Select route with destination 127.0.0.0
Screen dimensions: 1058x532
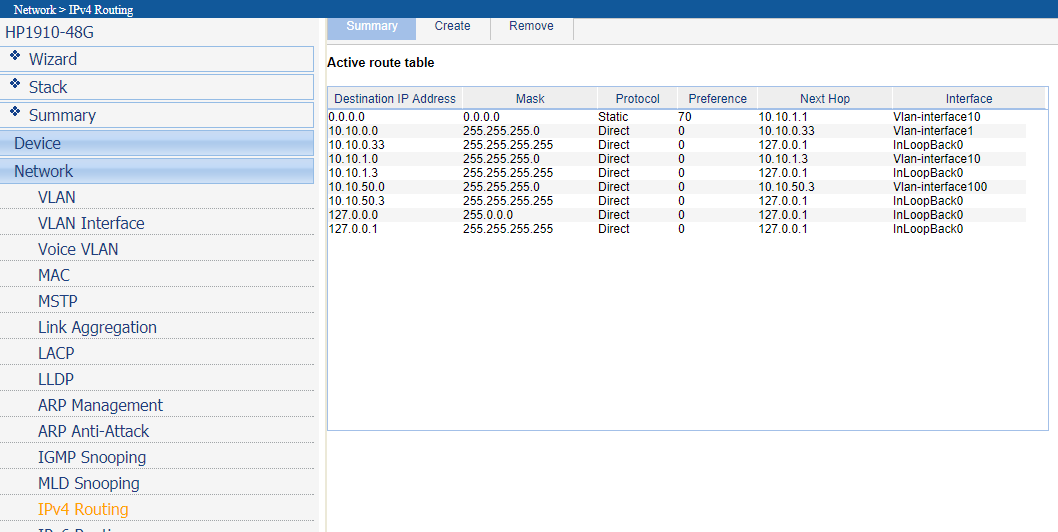click(354, 215)
